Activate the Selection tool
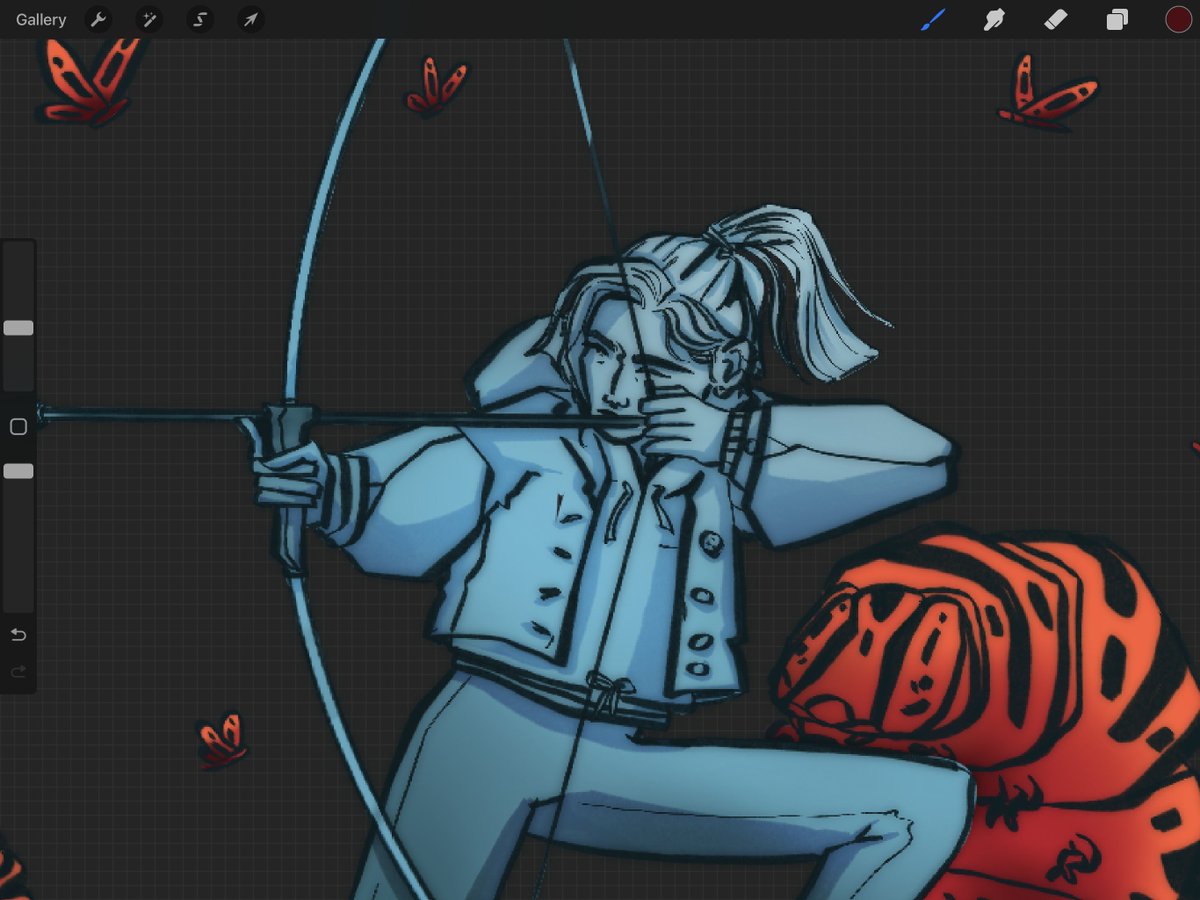This screenshot has height=900, width=1200. (200, 19)
